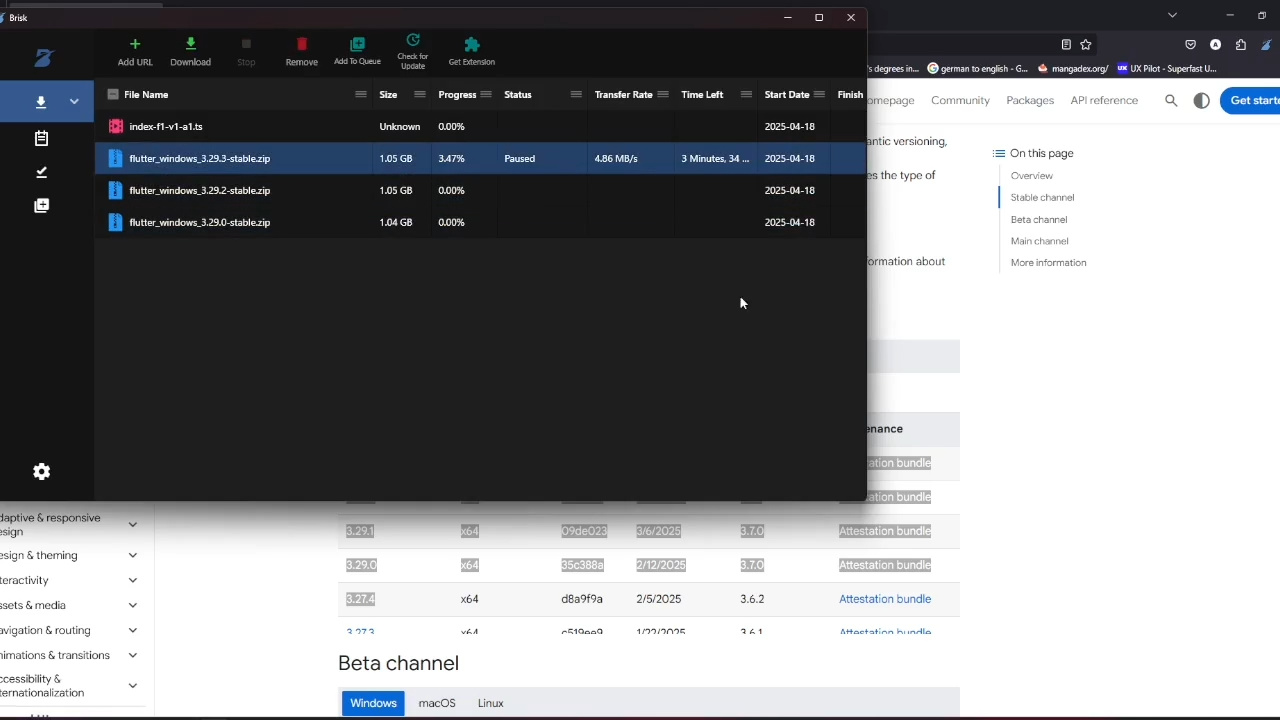Open Attestation bundle link for 3.27.4
Viewport: 1280px width, 720px height.
pyautogui.click(x=885, y=599)
